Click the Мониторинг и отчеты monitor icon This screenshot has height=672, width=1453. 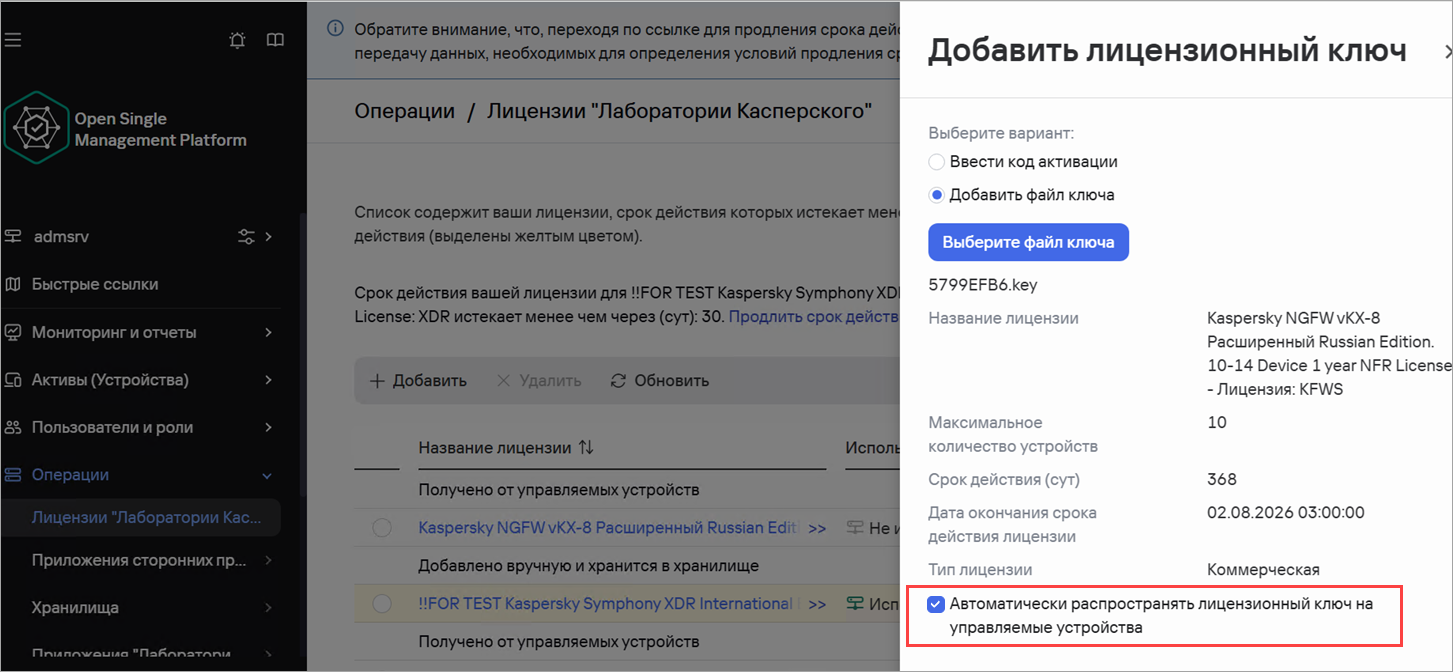click(13, 332)
